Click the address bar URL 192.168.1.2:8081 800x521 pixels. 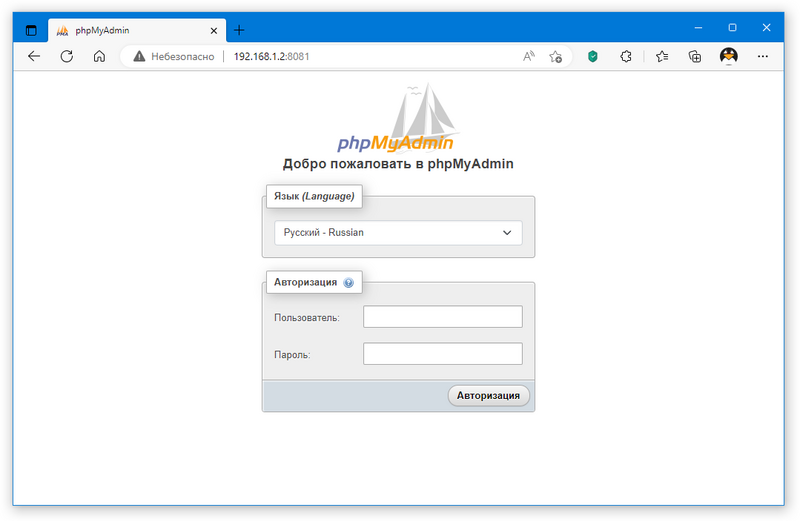pos(271,57)
